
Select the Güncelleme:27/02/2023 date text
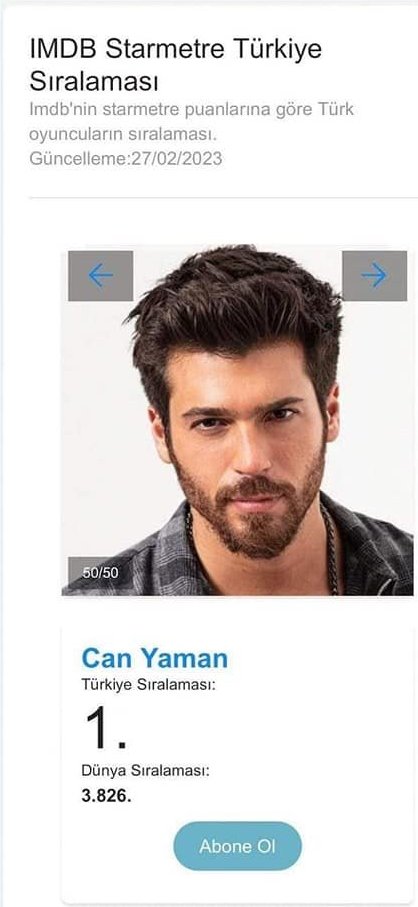pos(125,158)
